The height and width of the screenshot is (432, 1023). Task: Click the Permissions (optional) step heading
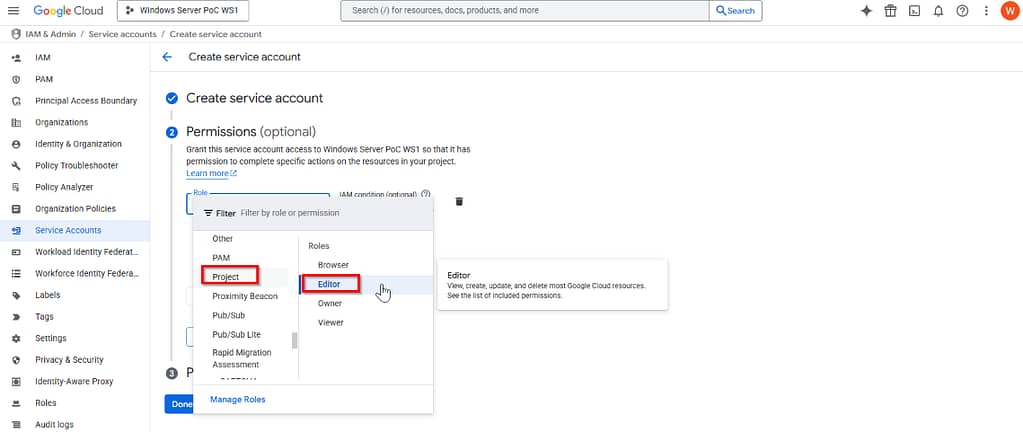click(251, 132)
